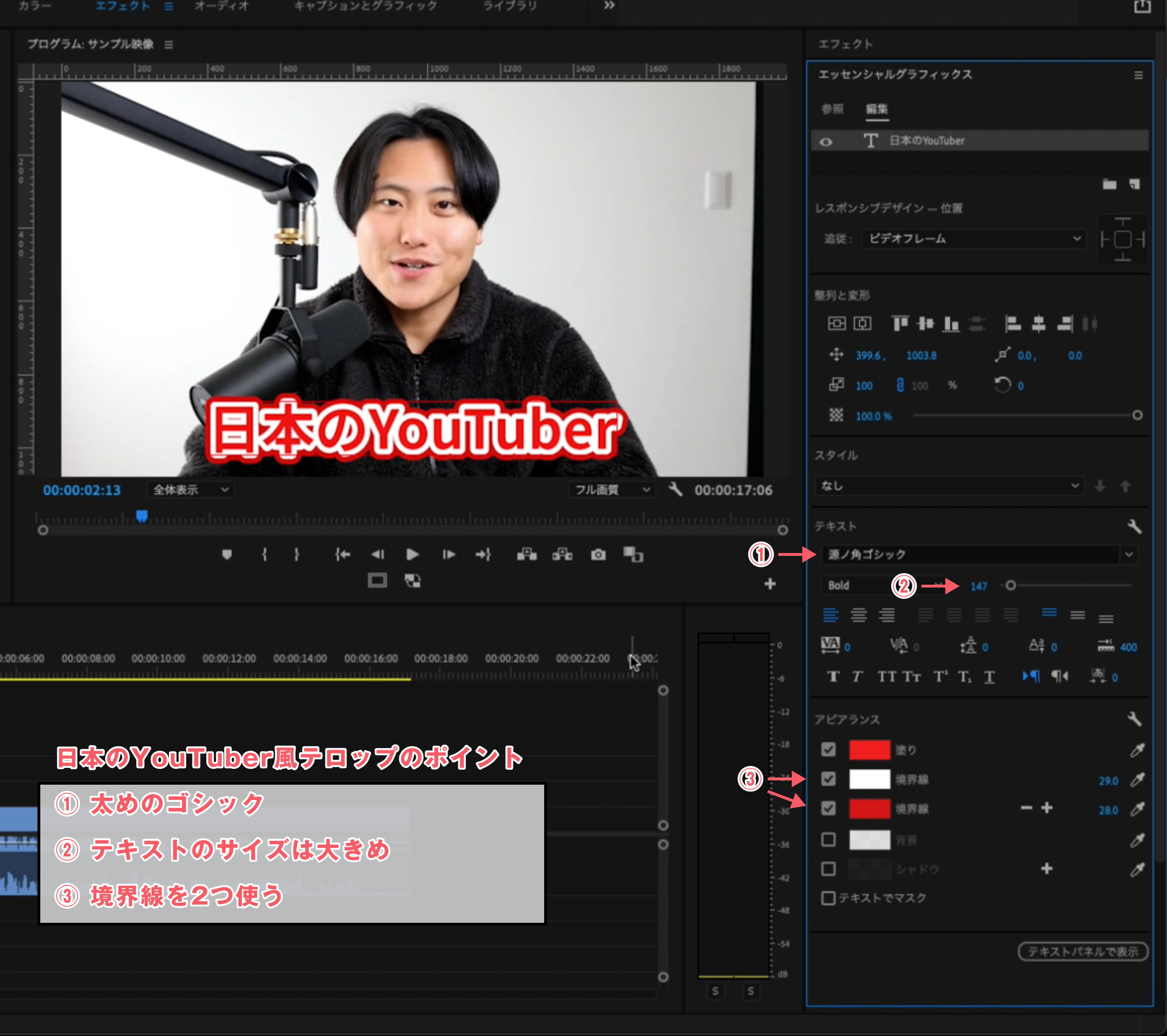1167x1036 pixels.
Task: Enable the シャドウ shadow checkbox
Action: (828, 869)
